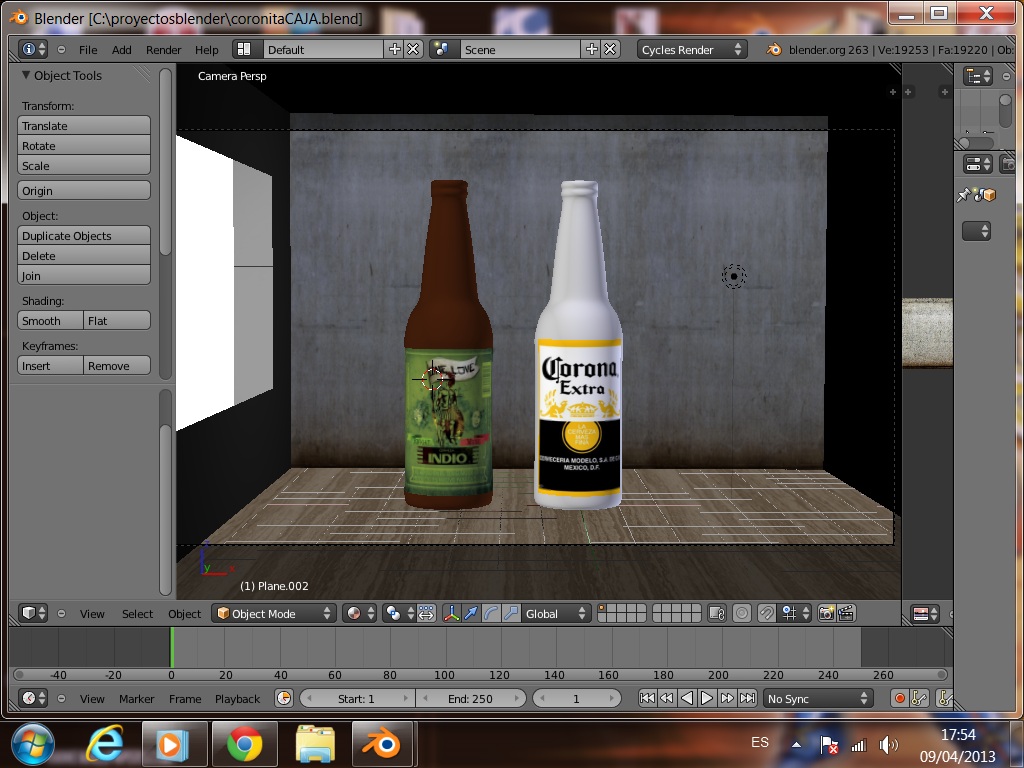Image resolution: width=1024 pixels, height=768 pixels.
Task: Open the Marker menu
Action: click(136, 699)
